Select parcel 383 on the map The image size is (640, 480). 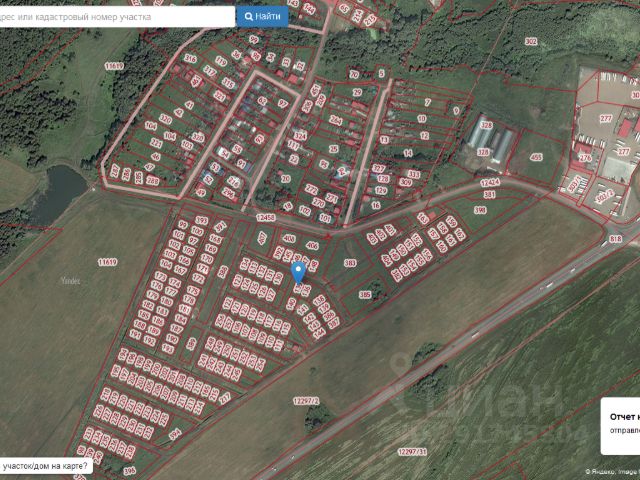click(x=350, y=263)
